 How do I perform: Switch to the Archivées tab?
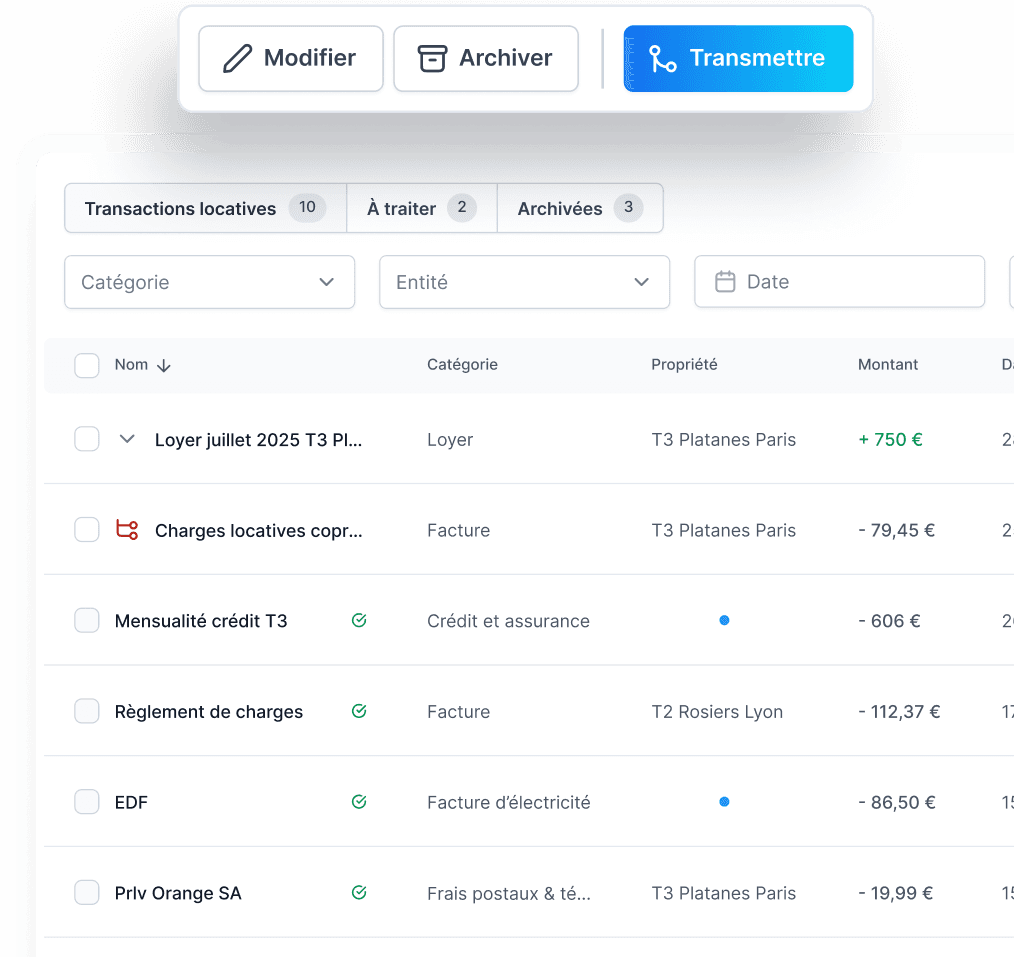[580, 208]
